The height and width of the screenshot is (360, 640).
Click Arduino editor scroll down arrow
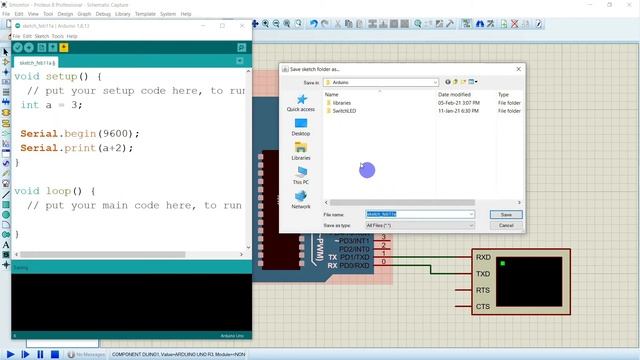pyautogui.click(x=248, y=247)
